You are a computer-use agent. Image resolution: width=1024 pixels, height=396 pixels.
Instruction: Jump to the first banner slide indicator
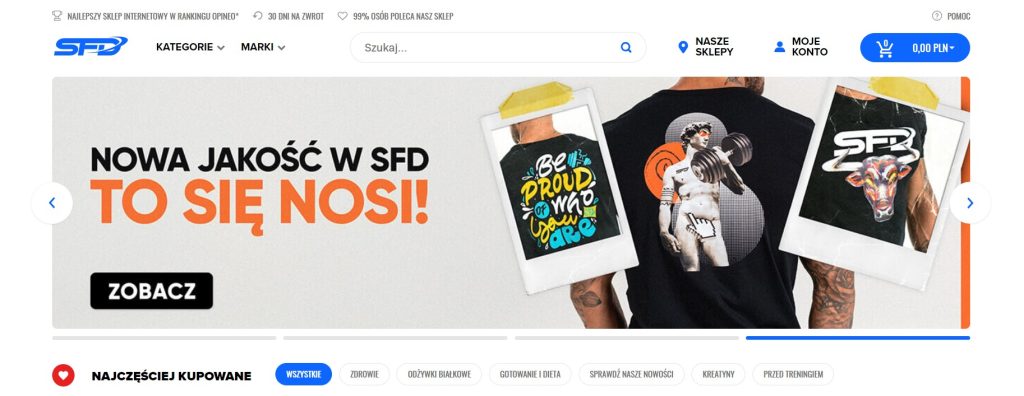(x=164, y=338)
